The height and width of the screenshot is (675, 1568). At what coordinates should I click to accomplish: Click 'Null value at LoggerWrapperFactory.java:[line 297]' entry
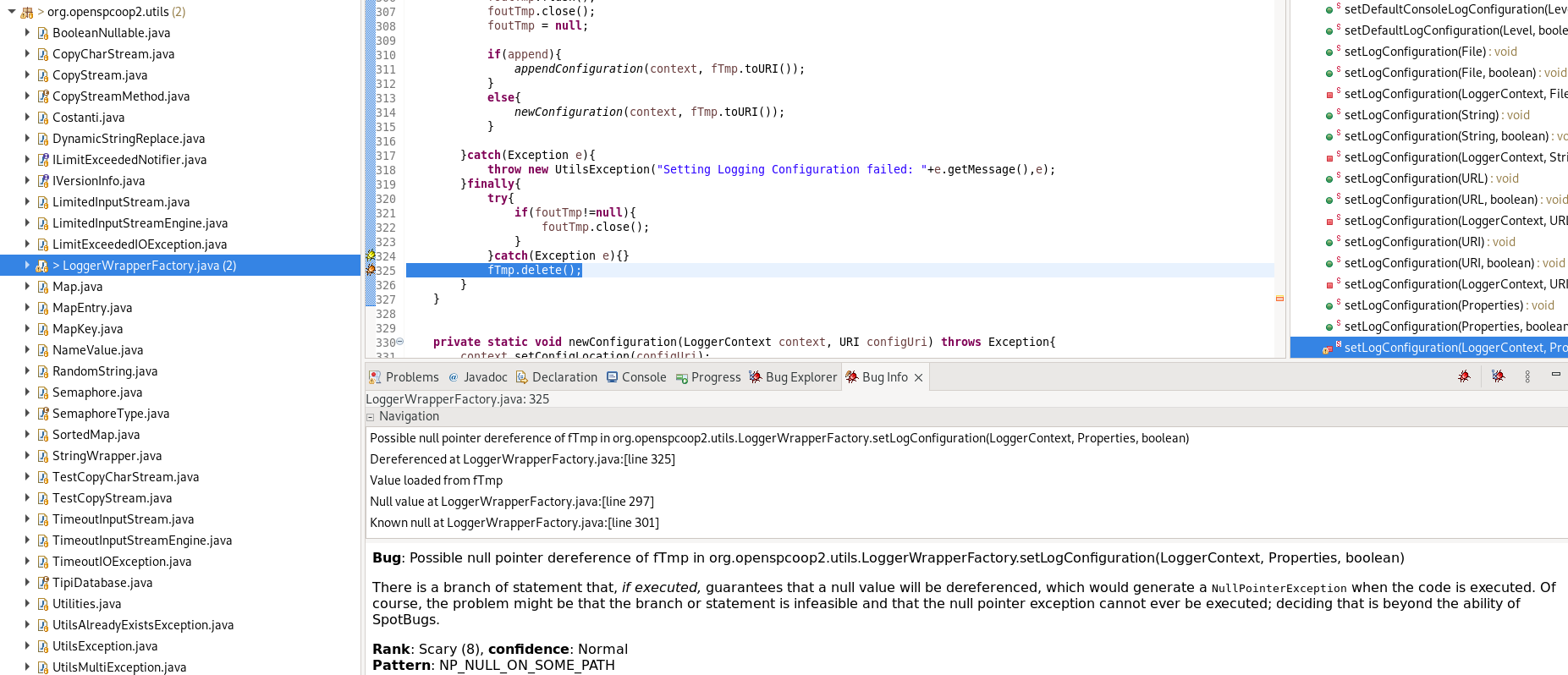pos(511,502)
